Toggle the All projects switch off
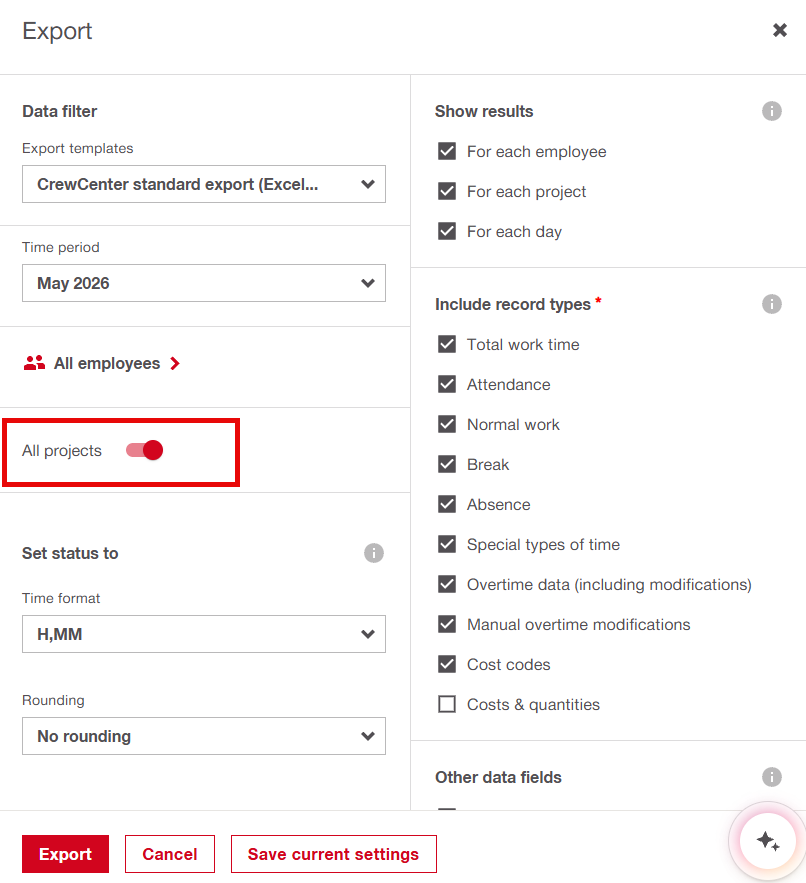This screenshot has width=806, height=883. coord(145,451)
